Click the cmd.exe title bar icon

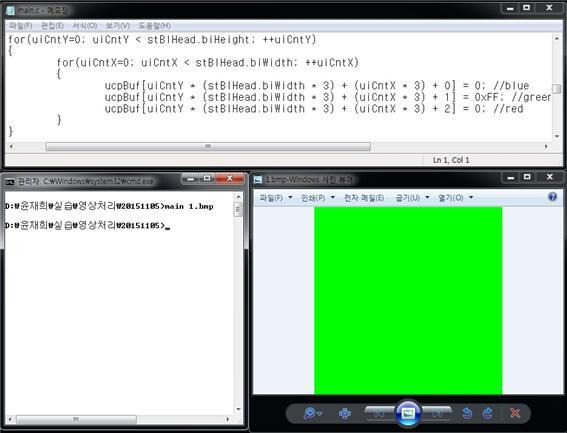(x=10, y=181)
